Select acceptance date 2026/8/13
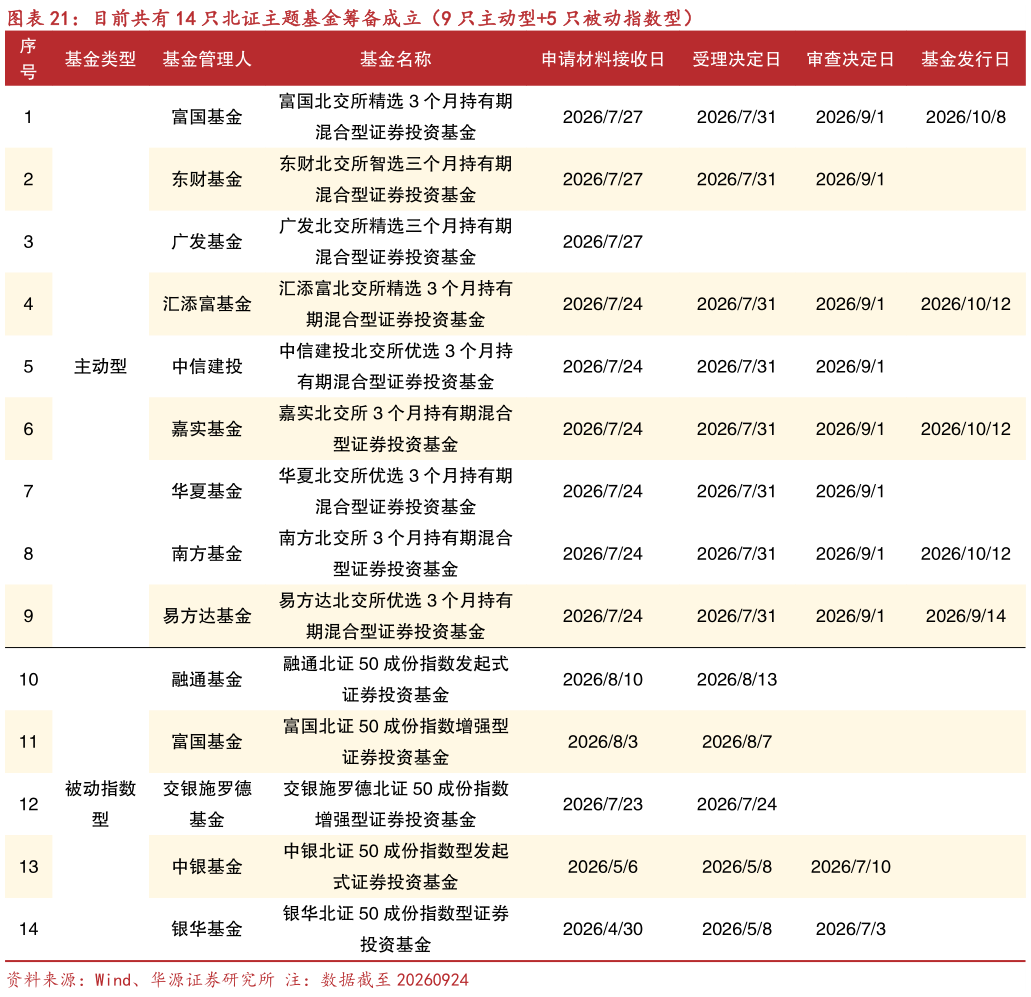The image size is (1031, 997). [x=736, y=679]
